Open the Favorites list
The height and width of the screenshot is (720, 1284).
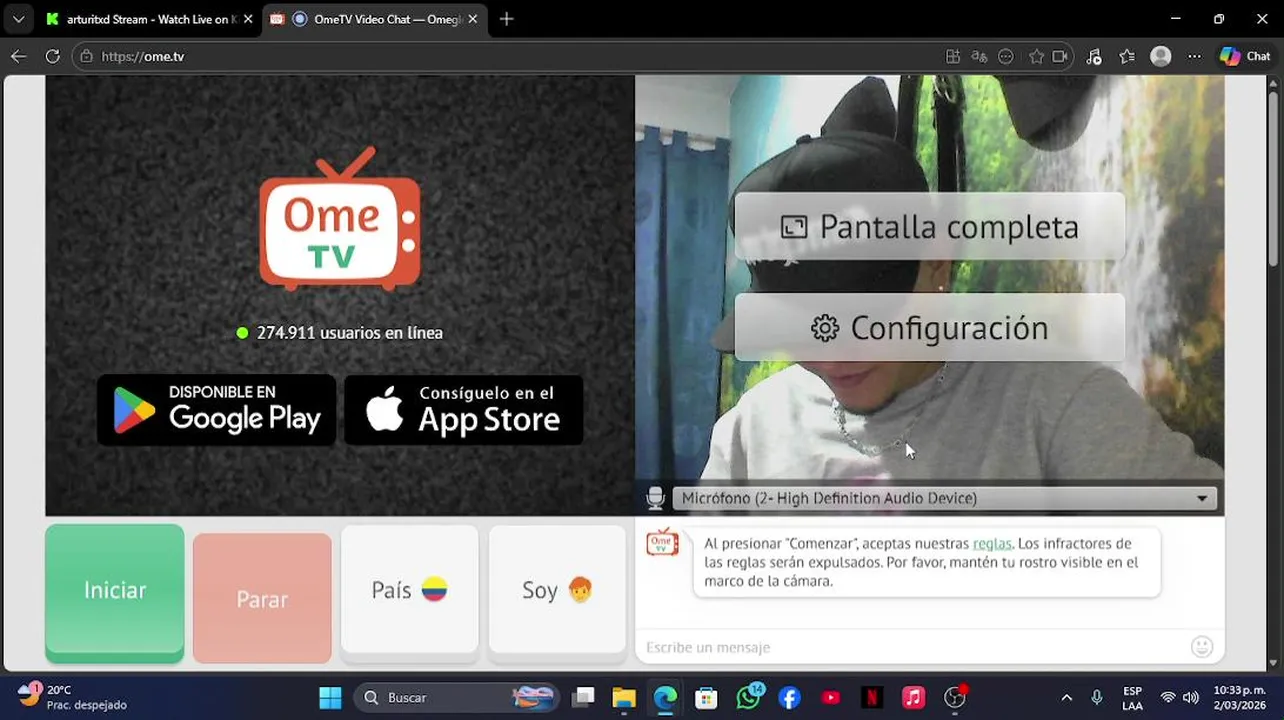click(x=1127, y=56)
